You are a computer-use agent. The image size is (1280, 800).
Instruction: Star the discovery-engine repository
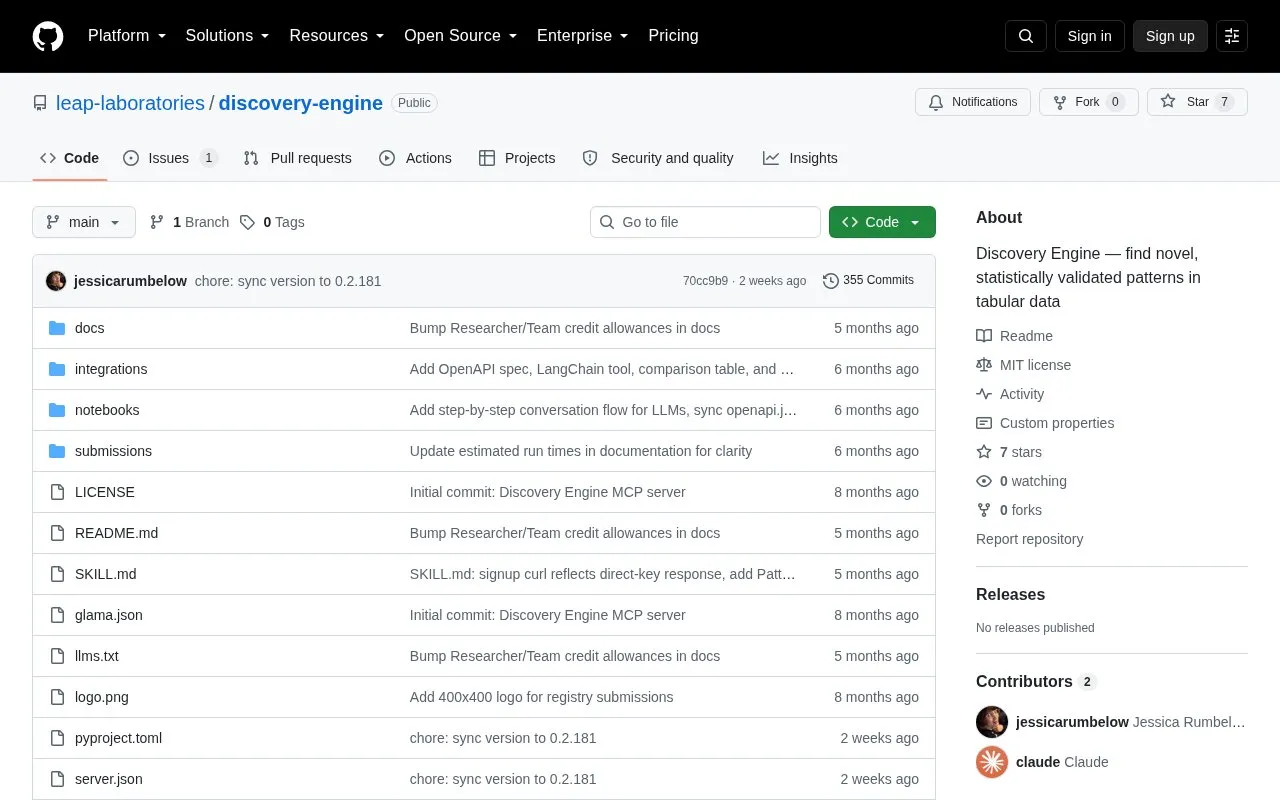point(1197,102)
